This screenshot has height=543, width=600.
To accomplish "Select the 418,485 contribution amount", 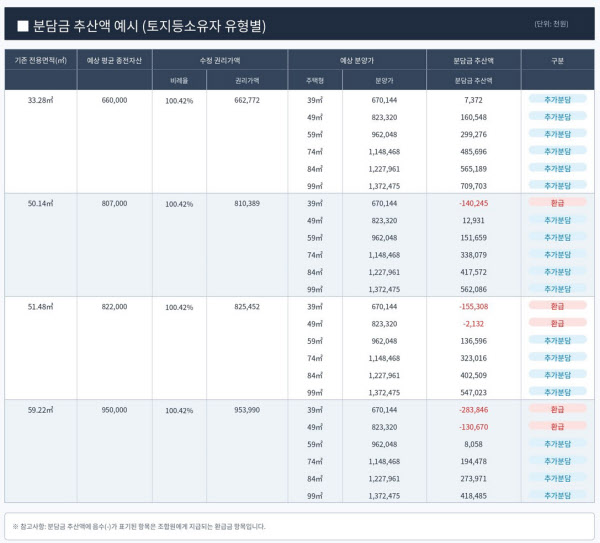I will click(x=473, y=496).
